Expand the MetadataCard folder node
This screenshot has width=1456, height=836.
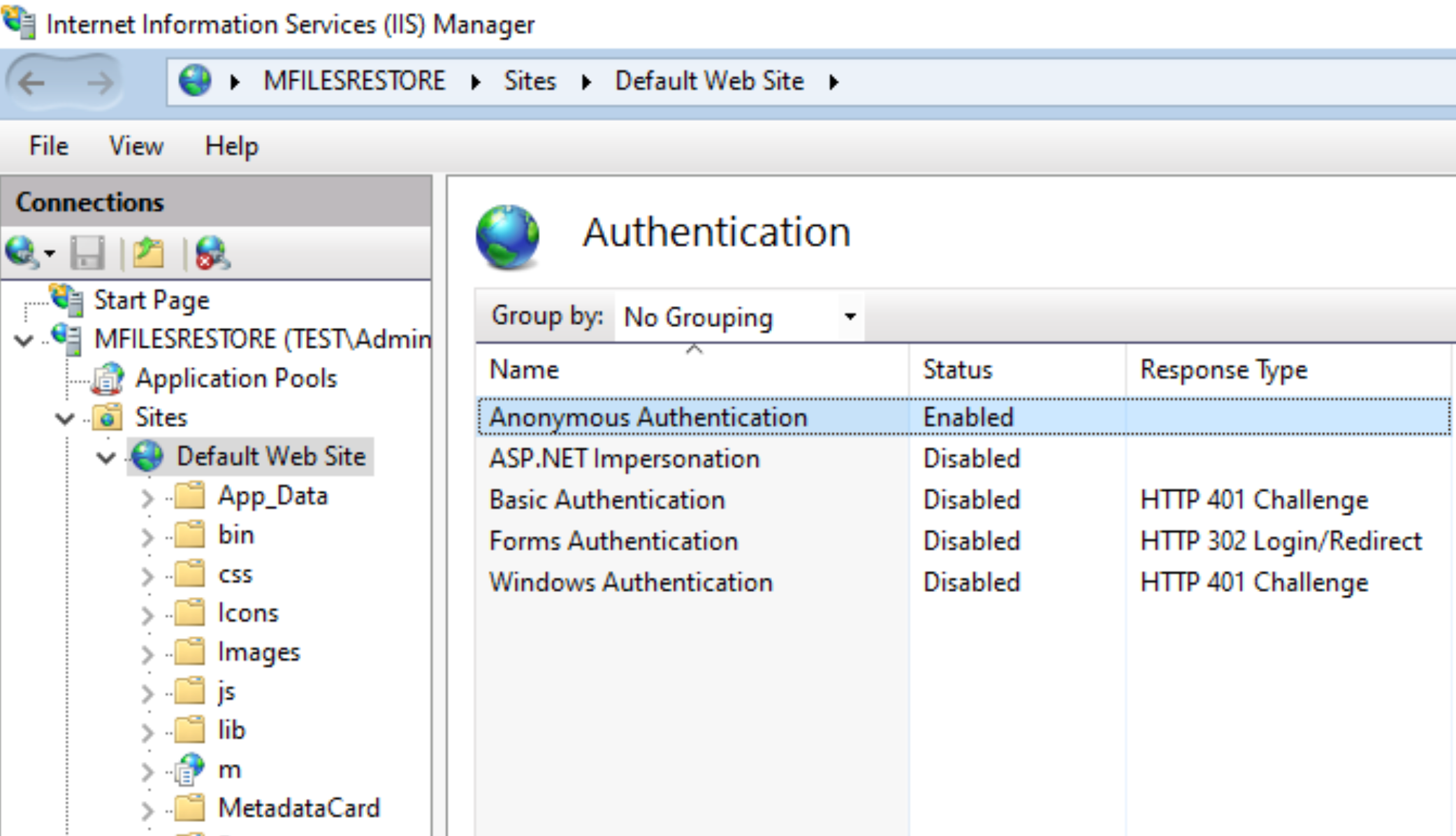tap(147, 810)
